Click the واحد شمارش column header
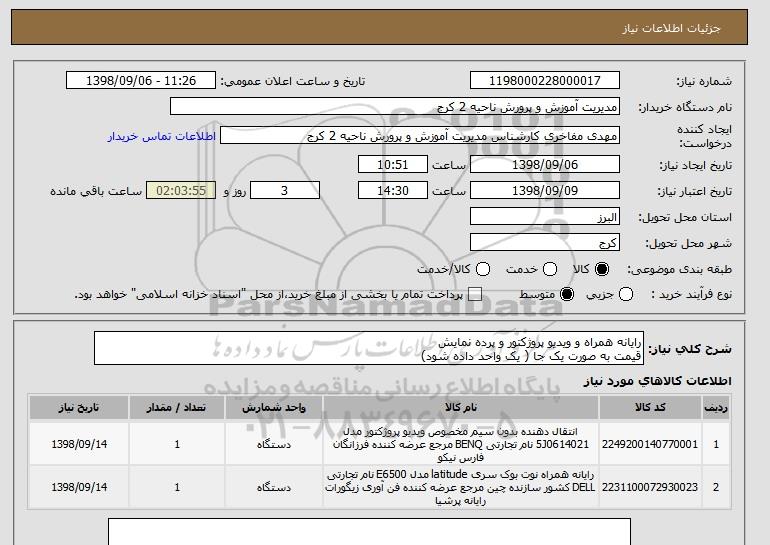The height and width of the screenshot is (545, 770). coord(274,408)
